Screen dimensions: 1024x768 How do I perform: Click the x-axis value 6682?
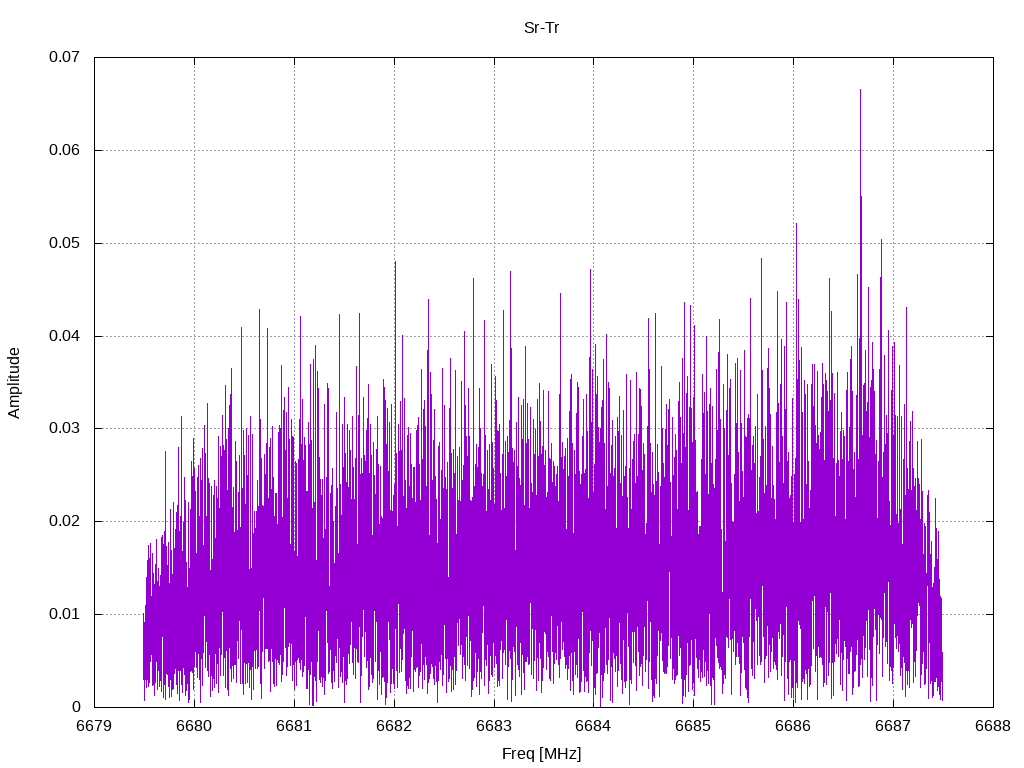394,726
